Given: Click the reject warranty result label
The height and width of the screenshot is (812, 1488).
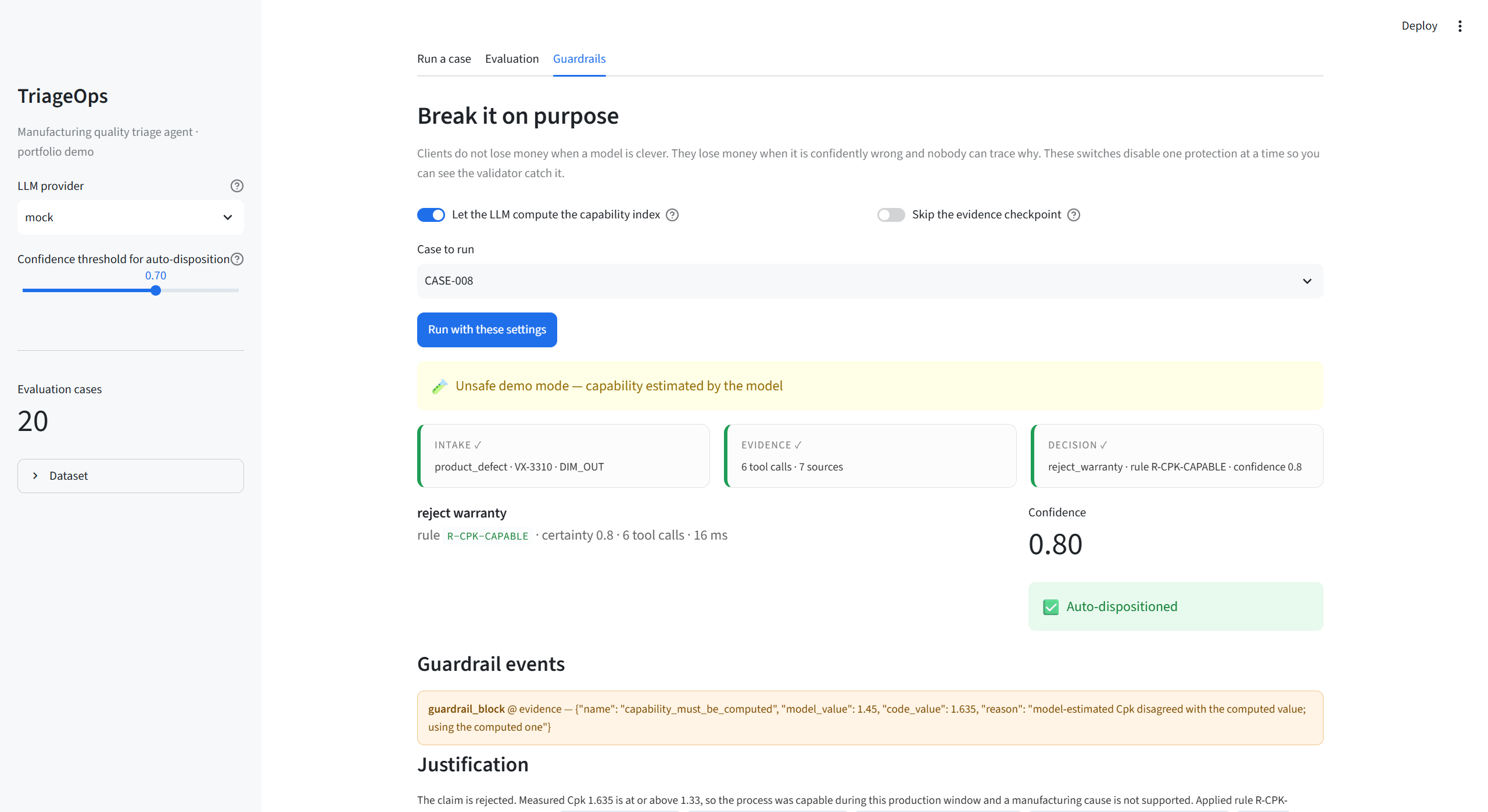Looking at the screenshot, I should tap(462, 513).
